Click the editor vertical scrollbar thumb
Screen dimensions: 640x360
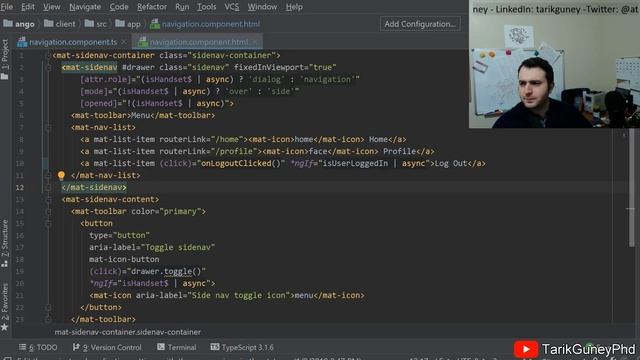click(632, 188)
